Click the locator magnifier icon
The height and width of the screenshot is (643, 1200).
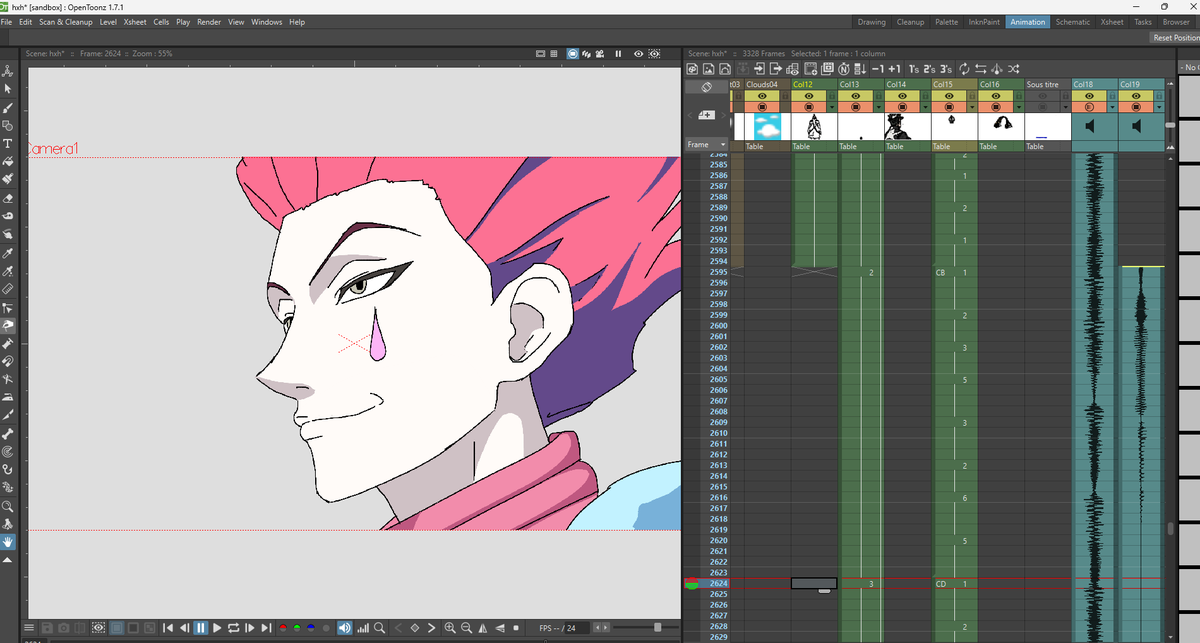[x=380, y=628]
